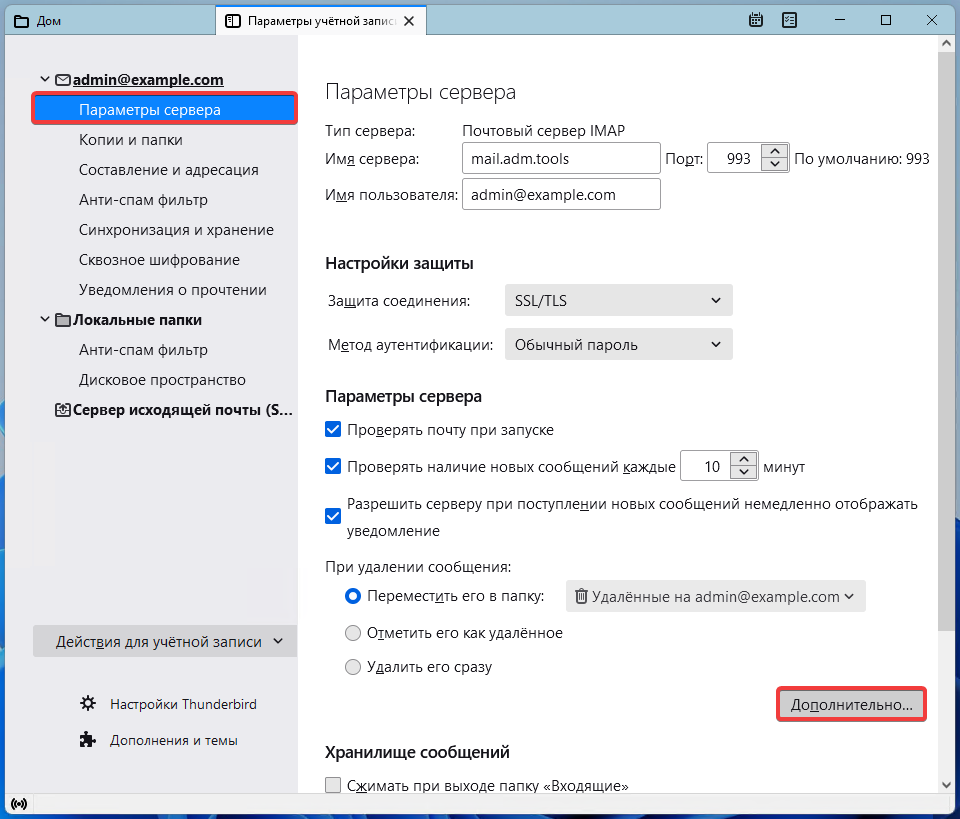Click the 'Дополнительно...' button
This screenshot has width=960, height=819.
[x=851, y=704]
